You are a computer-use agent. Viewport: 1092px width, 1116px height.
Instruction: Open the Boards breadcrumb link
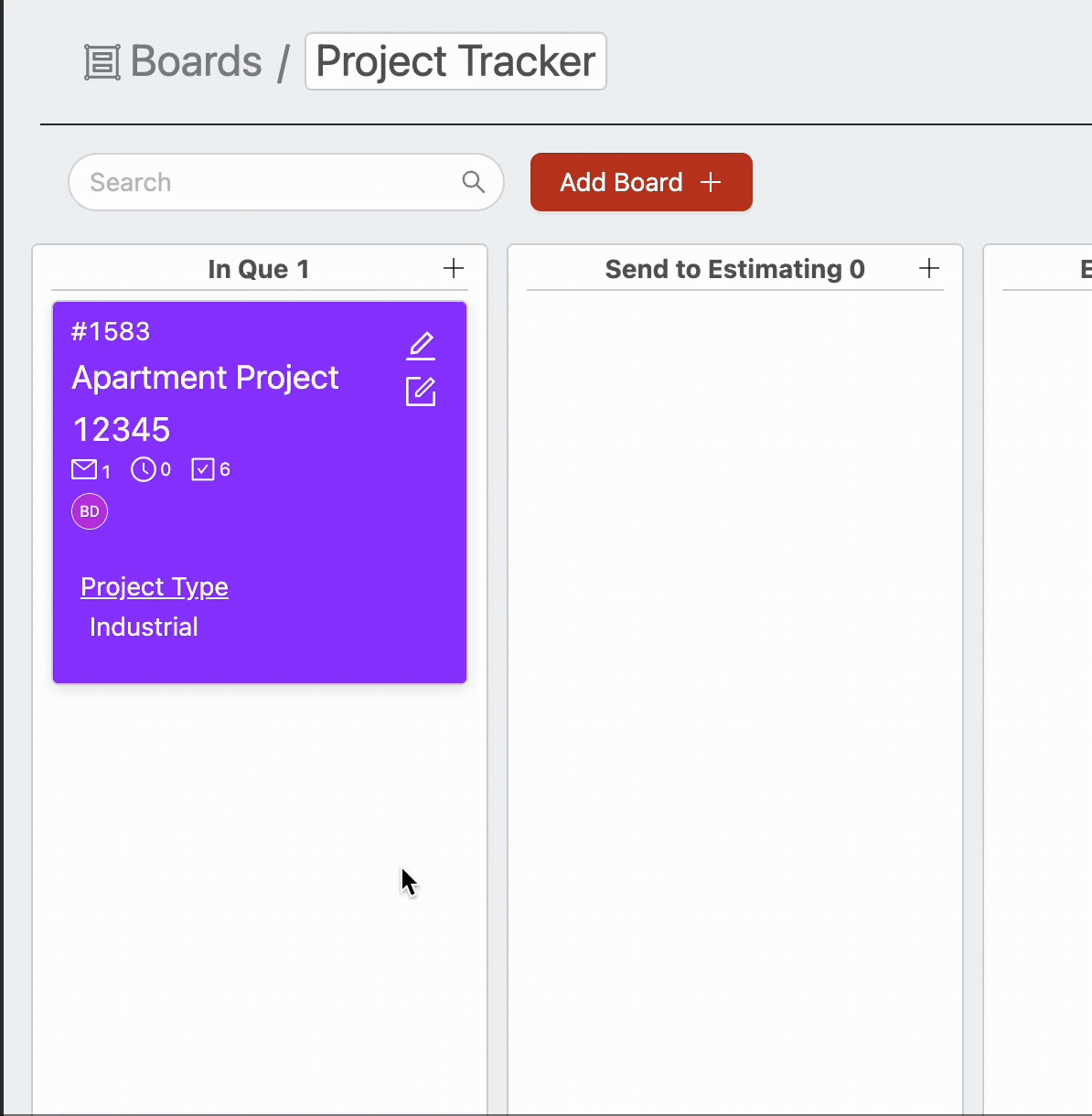tap(196, 61)
